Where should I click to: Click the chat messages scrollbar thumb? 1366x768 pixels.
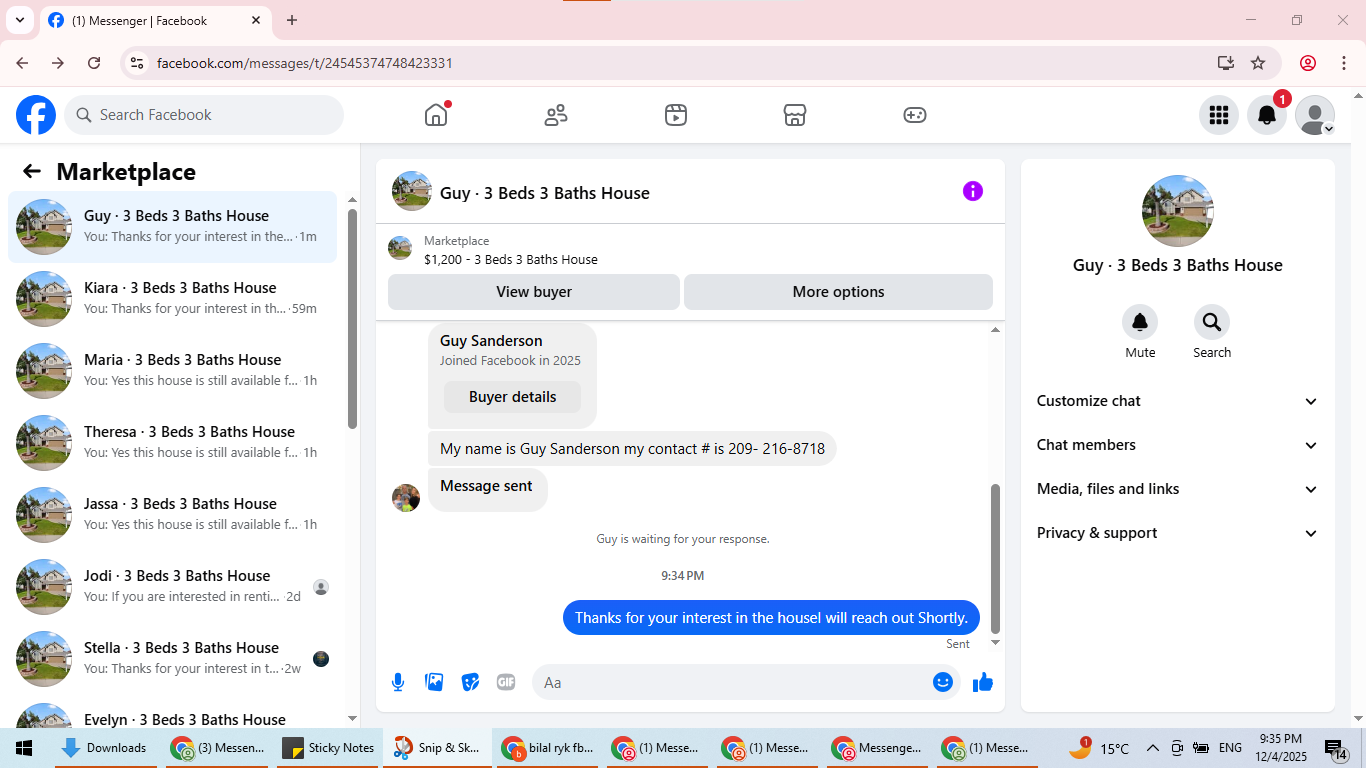click(x=995, y=558)
